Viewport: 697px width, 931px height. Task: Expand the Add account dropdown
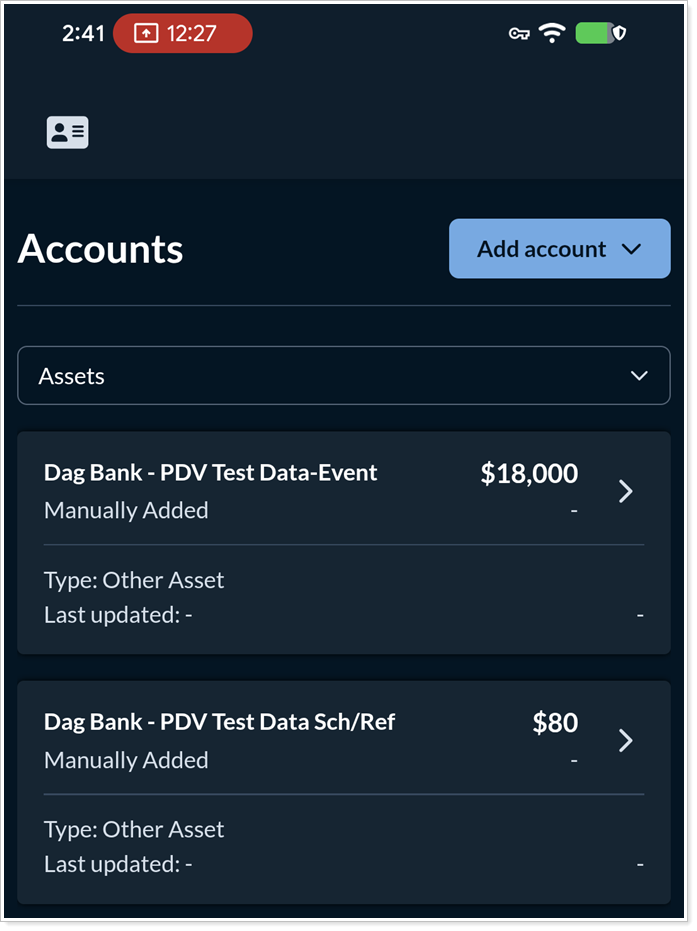pyautogui.click(x=558, y=249)
